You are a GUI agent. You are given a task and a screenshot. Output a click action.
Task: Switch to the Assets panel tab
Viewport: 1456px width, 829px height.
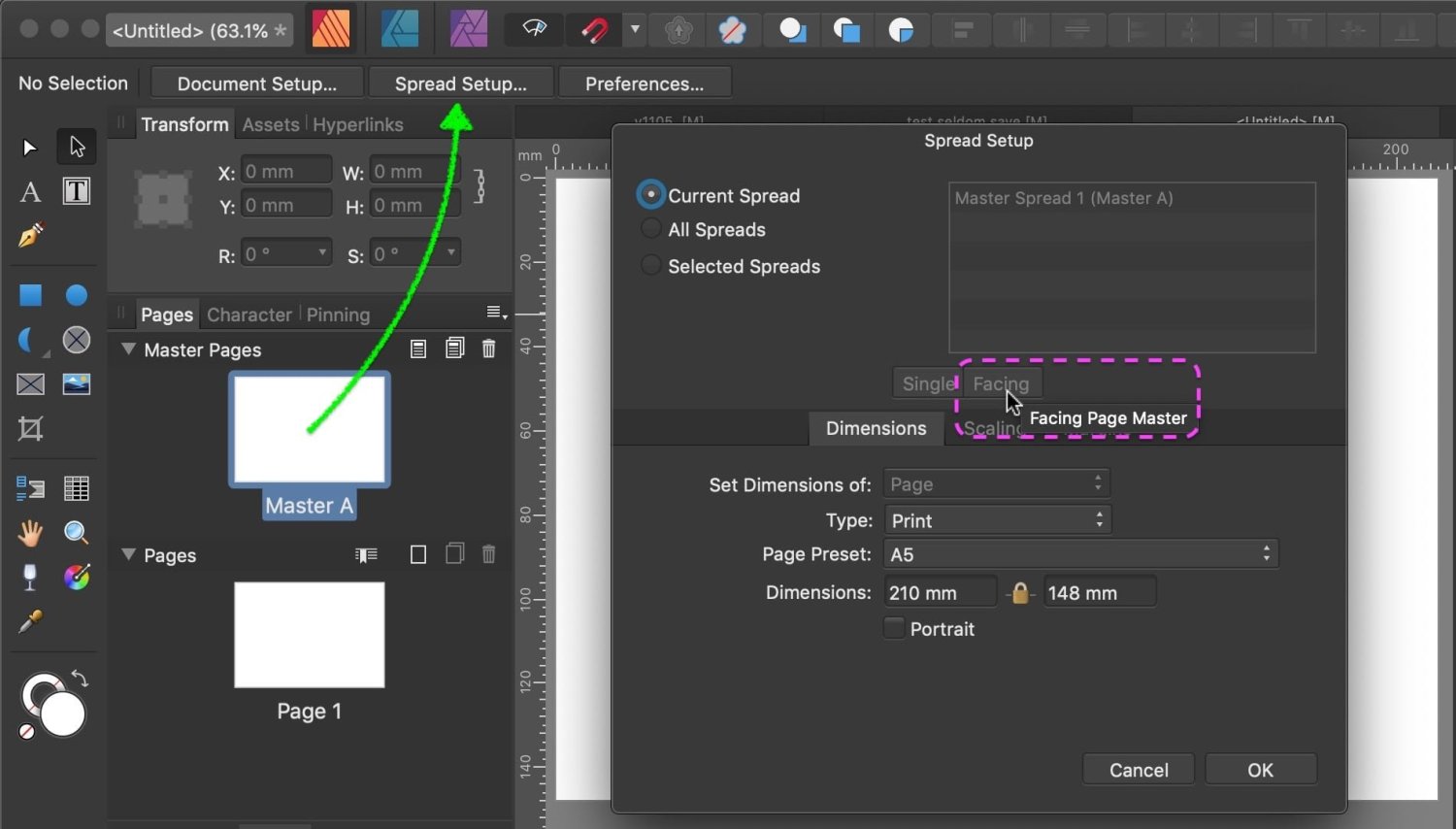271,124
